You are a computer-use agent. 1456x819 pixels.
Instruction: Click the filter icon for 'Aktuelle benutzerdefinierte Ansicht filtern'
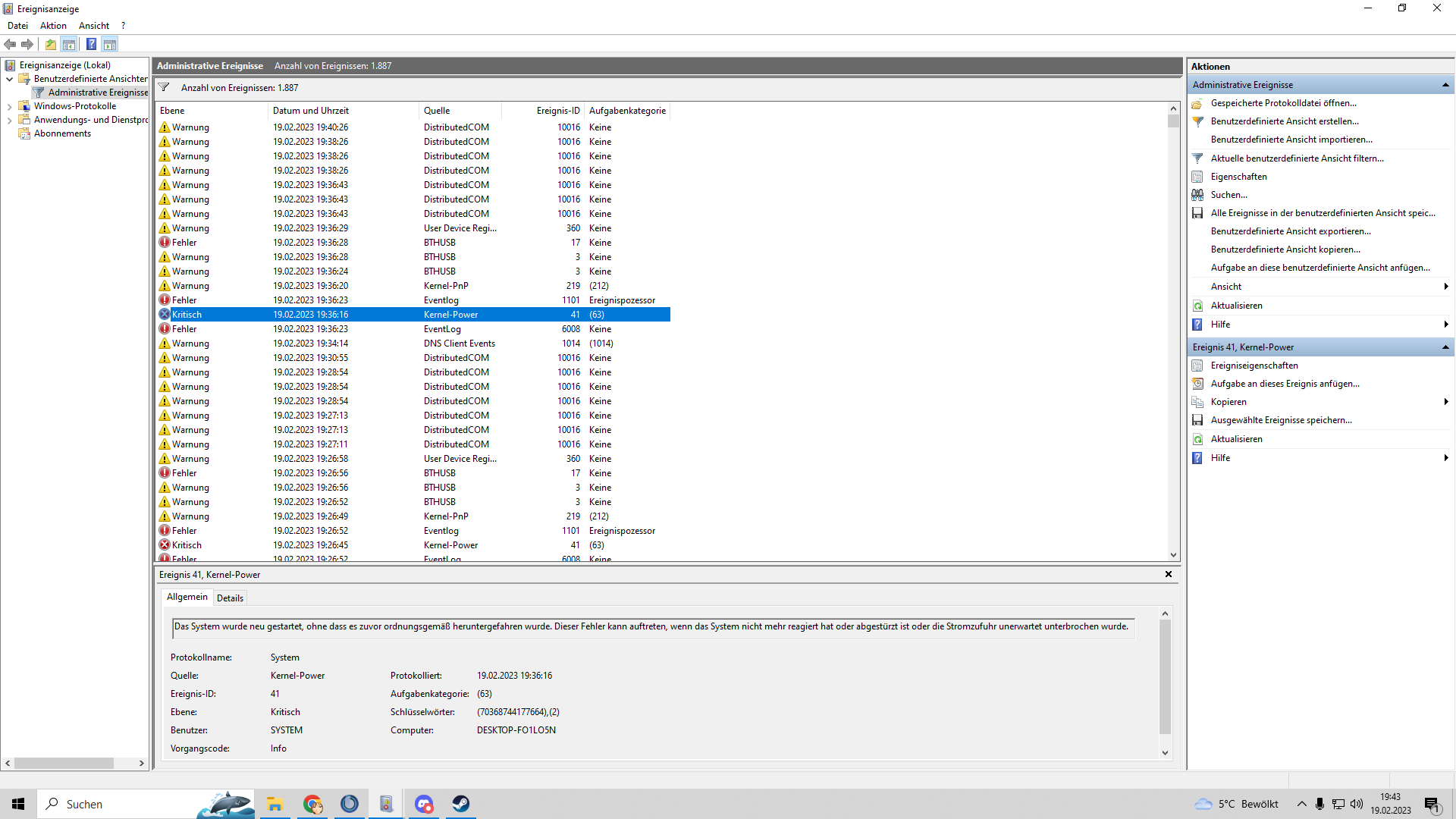[x=1197, y=158]
